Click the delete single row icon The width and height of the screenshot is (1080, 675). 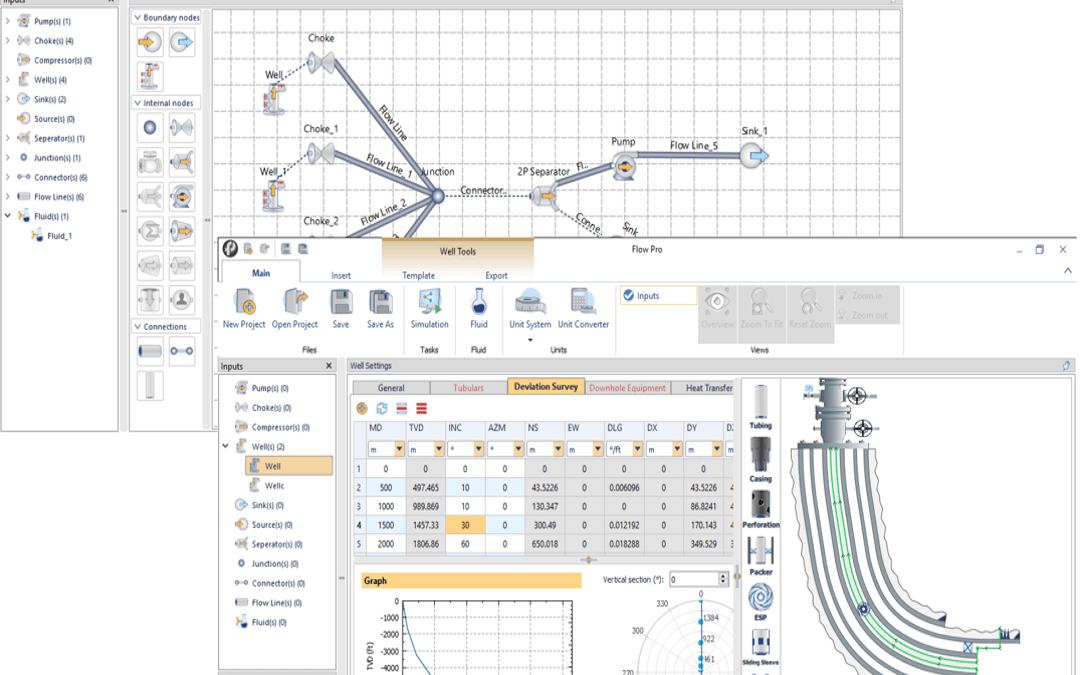tap(402, 408)
